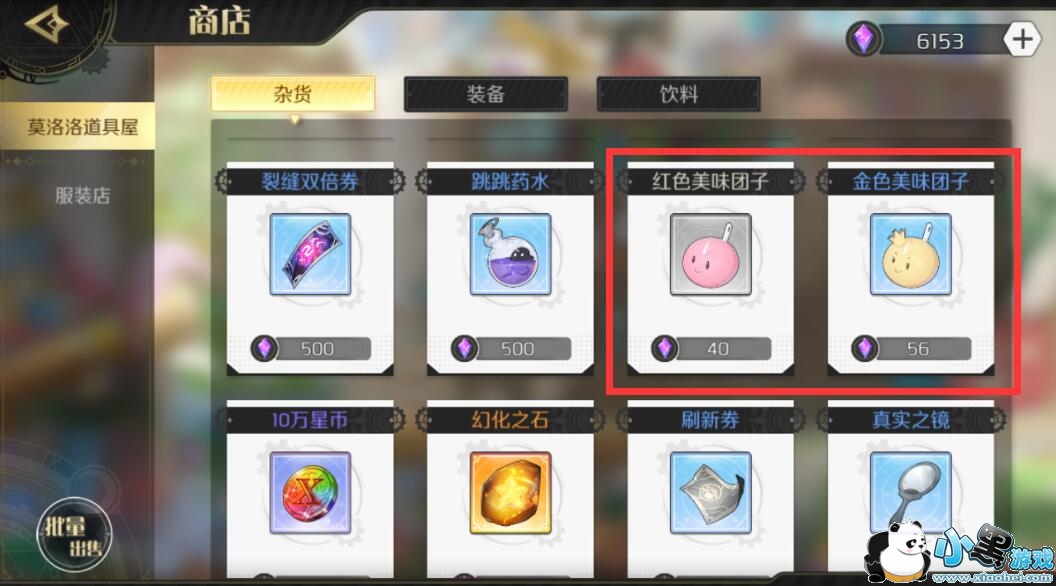
Task: Switch to the 饮料 tab
Action: coord(679,94)
